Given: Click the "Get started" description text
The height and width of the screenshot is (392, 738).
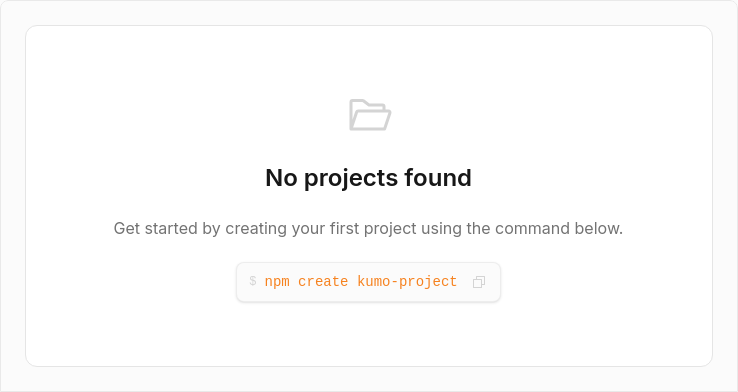Looking at the screenshot, I should pyautogui.click(x=368, y=228).
